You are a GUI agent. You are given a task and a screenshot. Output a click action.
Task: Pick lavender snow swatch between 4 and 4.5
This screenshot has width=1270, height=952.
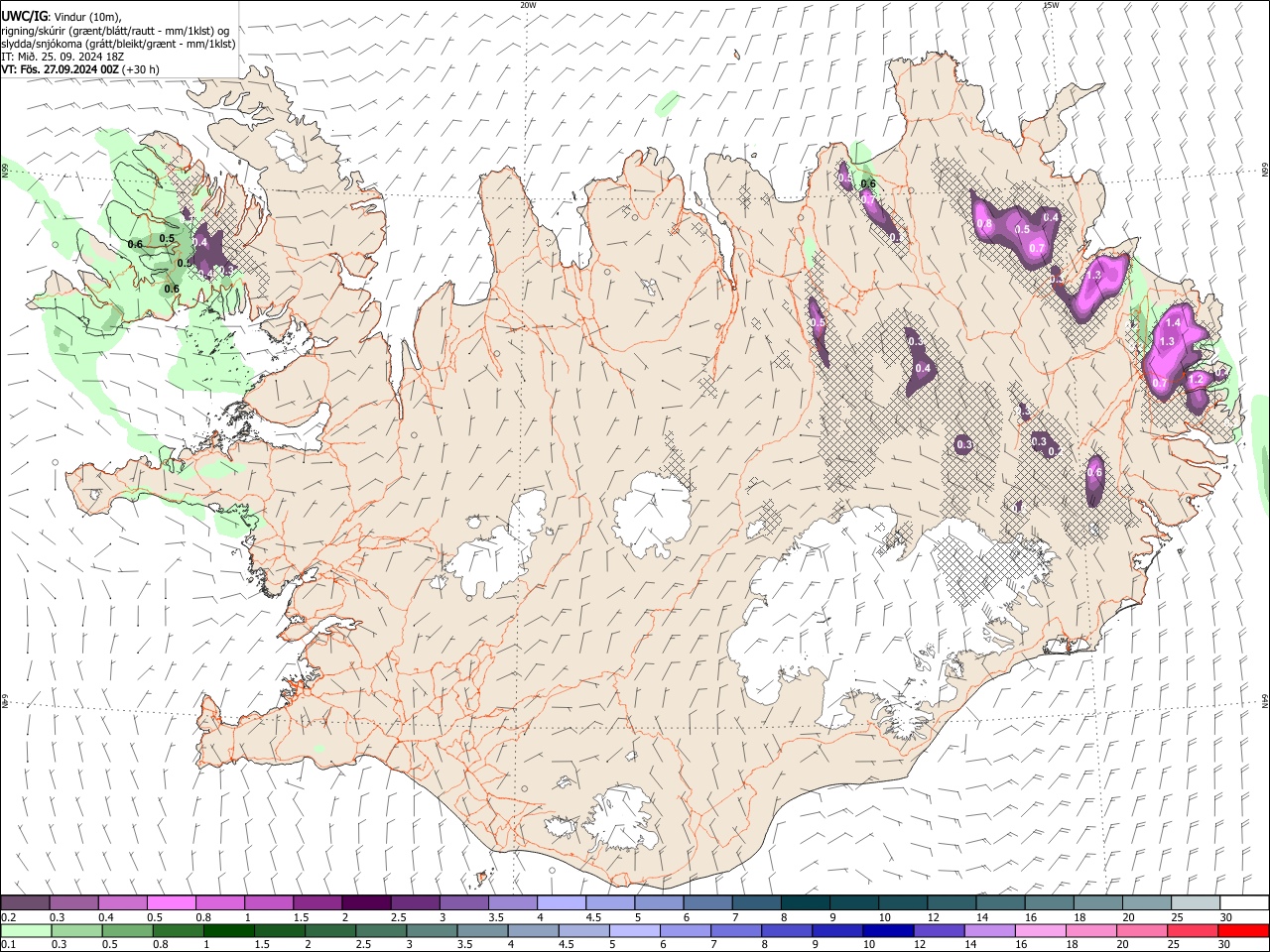click(x=561, y=902)
